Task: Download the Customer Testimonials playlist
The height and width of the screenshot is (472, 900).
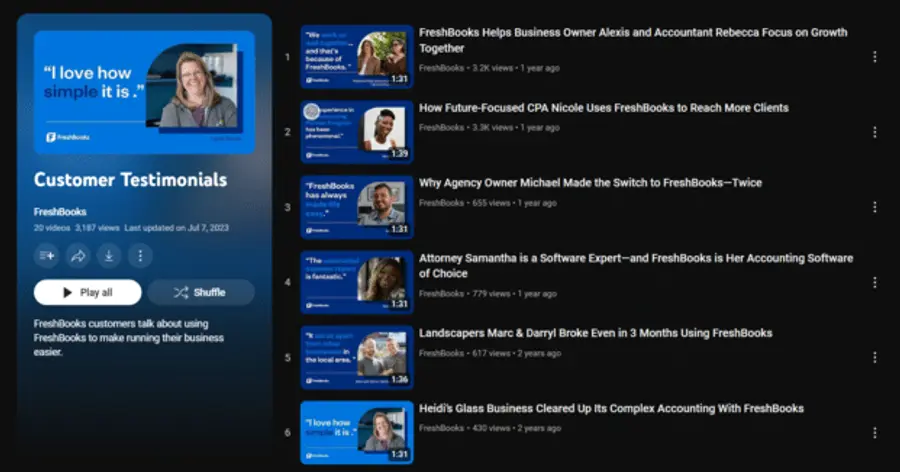Action: [109, 256]
